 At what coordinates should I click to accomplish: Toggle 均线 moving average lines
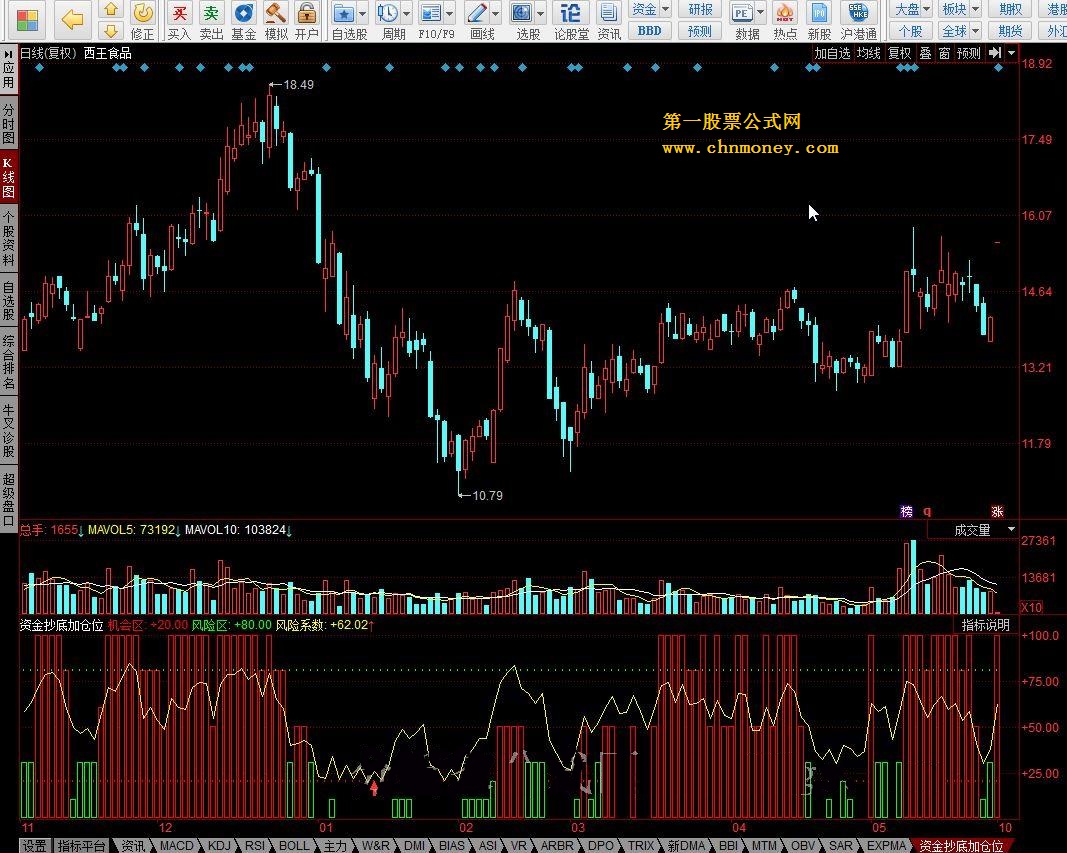coord(868,53)
